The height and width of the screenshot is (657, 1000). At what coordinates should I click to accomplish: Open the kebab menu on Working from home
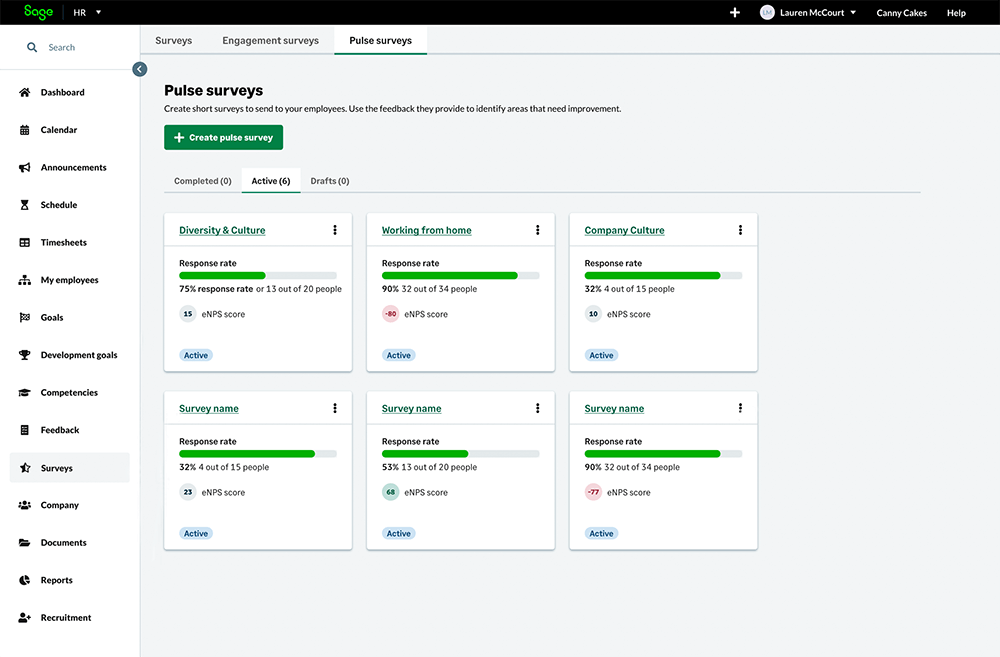538,230
